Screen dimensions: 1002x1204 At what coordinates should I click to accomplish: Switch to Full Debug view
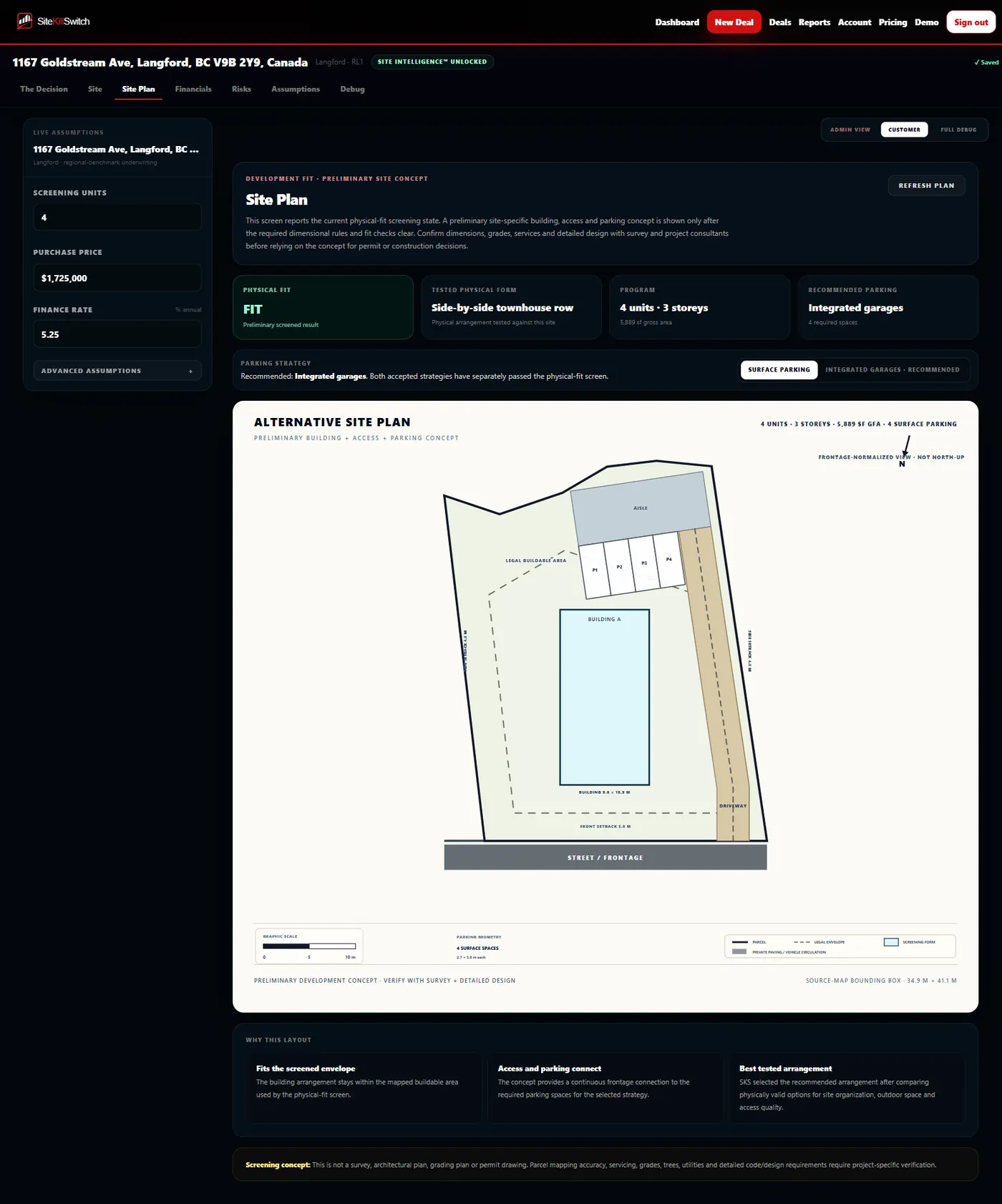958,130
